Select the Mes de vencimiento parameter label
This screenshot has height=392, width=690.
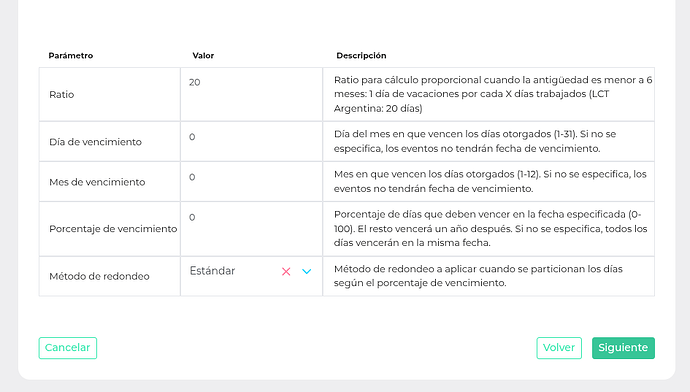tap(97, 182)
